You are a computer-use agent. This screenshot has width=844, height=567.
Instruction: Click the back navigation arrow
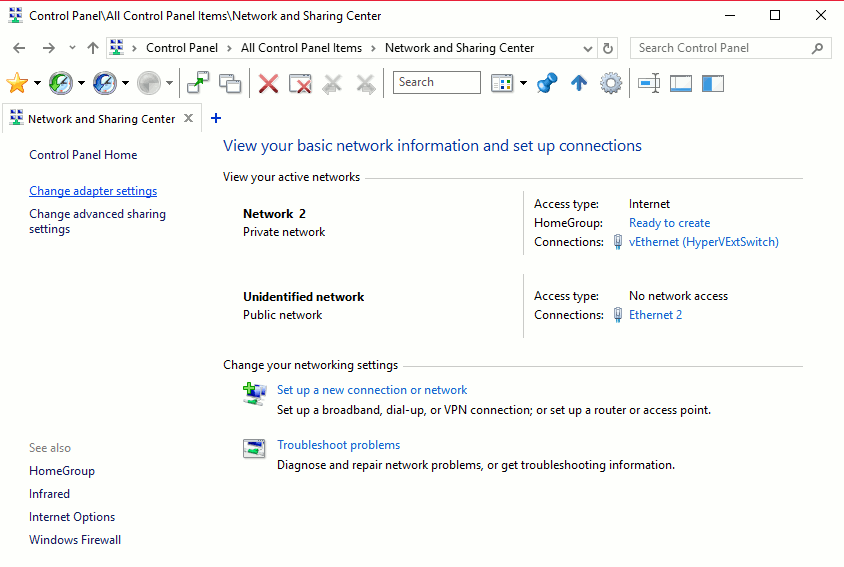coord(19,48)
